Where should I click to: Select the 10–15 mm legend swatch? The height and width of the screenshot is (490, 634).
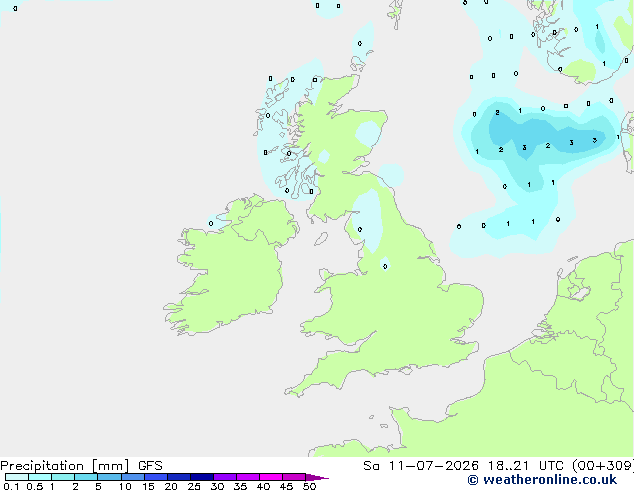pyautogui.click(x=133, y=477)
